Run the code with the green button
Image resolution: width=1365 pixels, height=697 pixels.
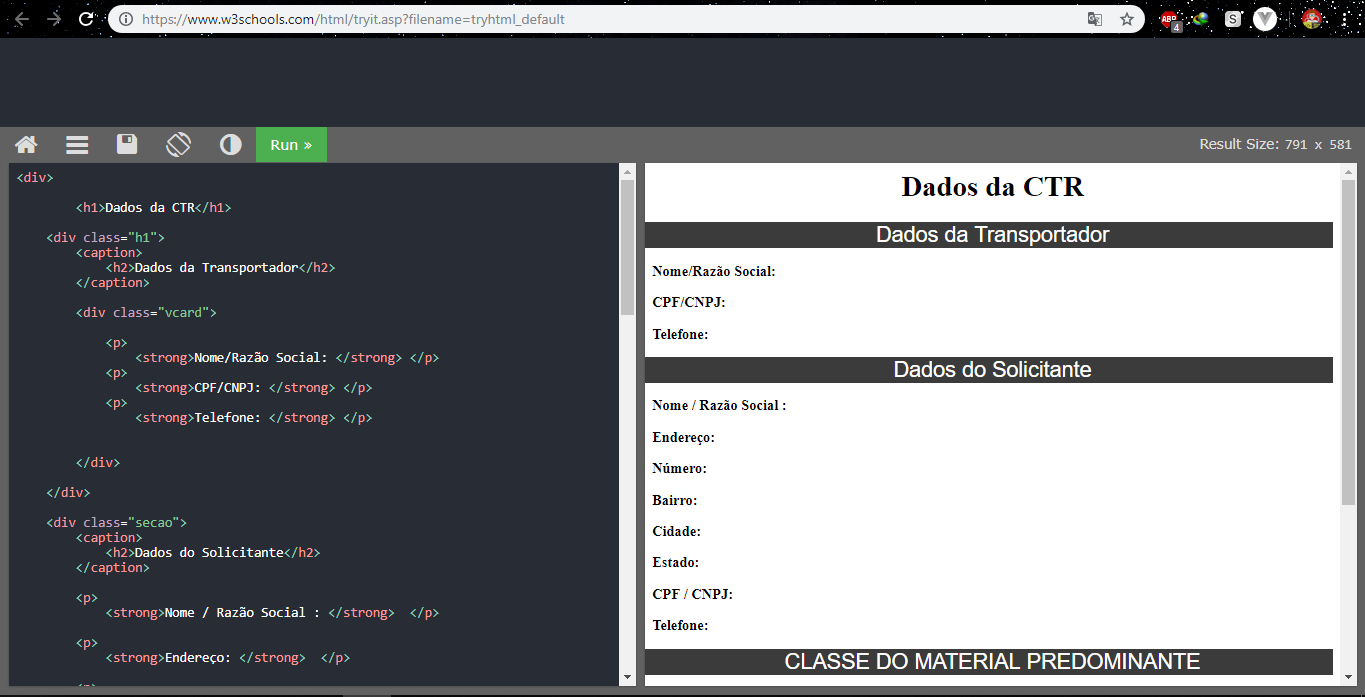[291, 145]
